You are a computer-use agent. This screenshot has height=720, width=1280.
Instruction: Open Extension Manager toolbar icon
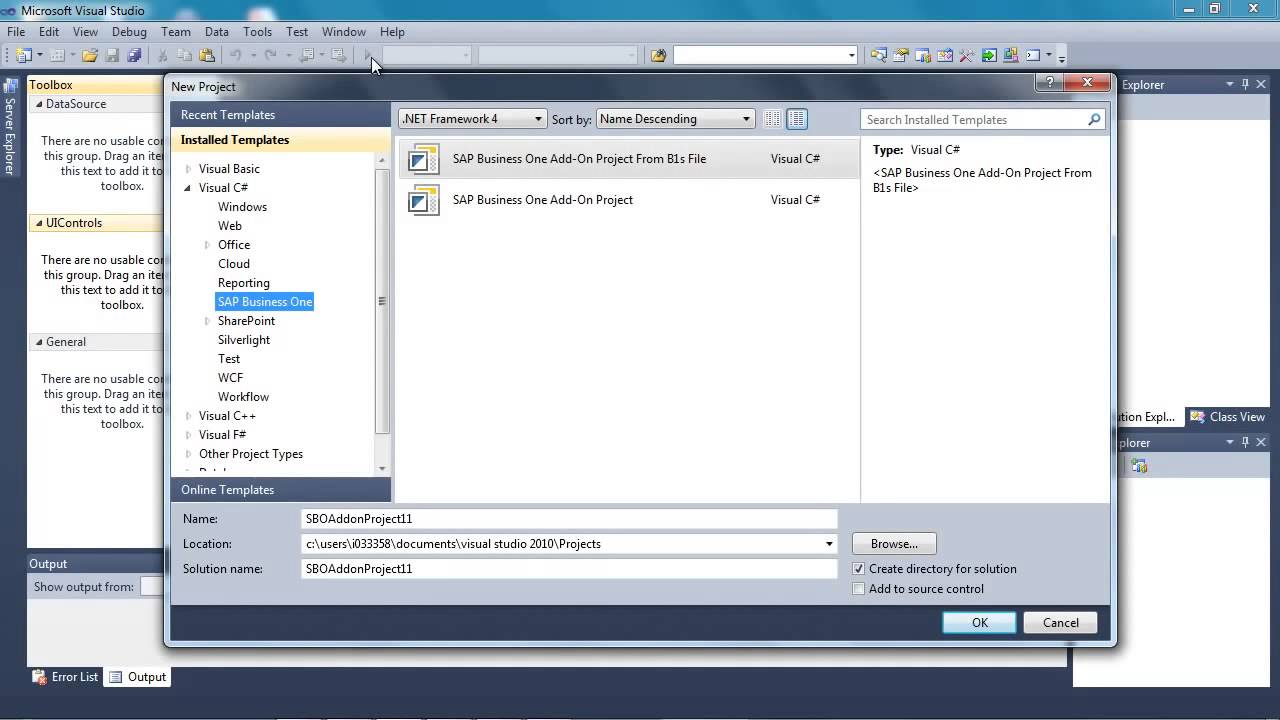pos(1010,56)
